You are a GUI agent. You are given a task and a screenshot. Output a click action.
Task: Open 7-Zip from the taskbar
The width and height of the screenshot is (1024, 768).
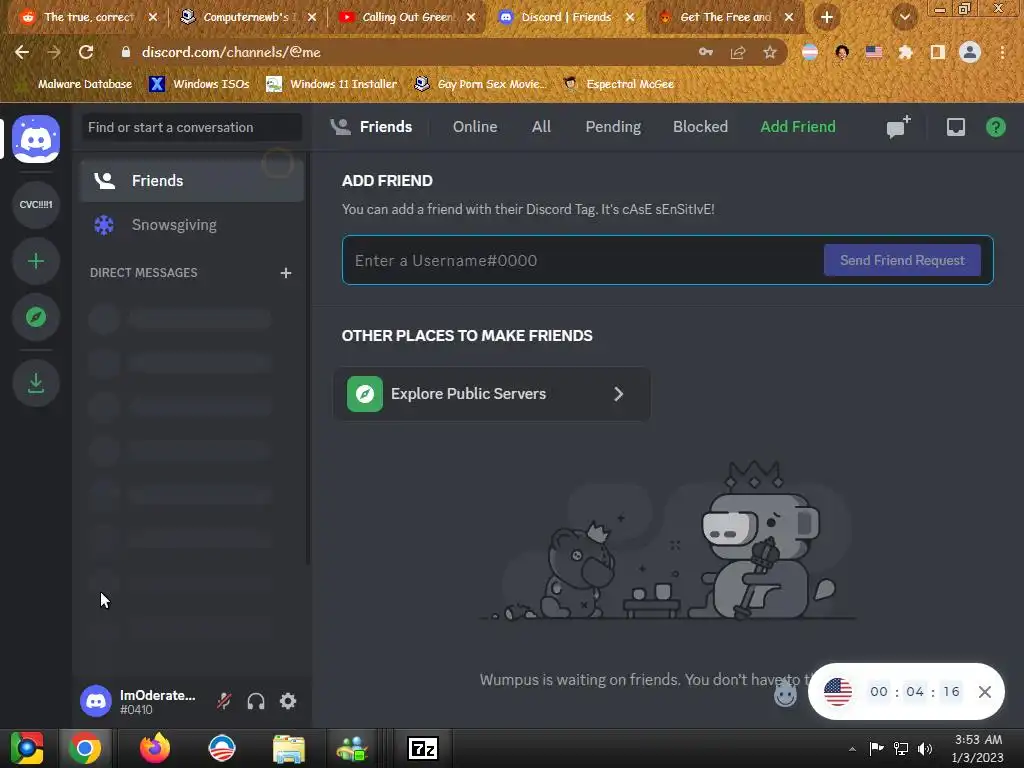[423, 748]
